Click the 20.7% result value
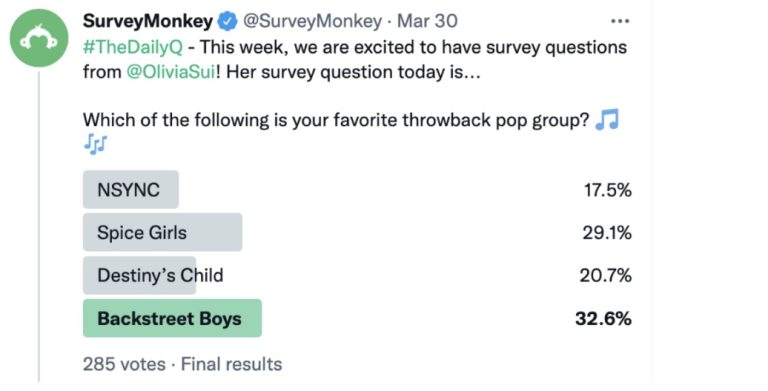The image size is (768, 391). 606,276
